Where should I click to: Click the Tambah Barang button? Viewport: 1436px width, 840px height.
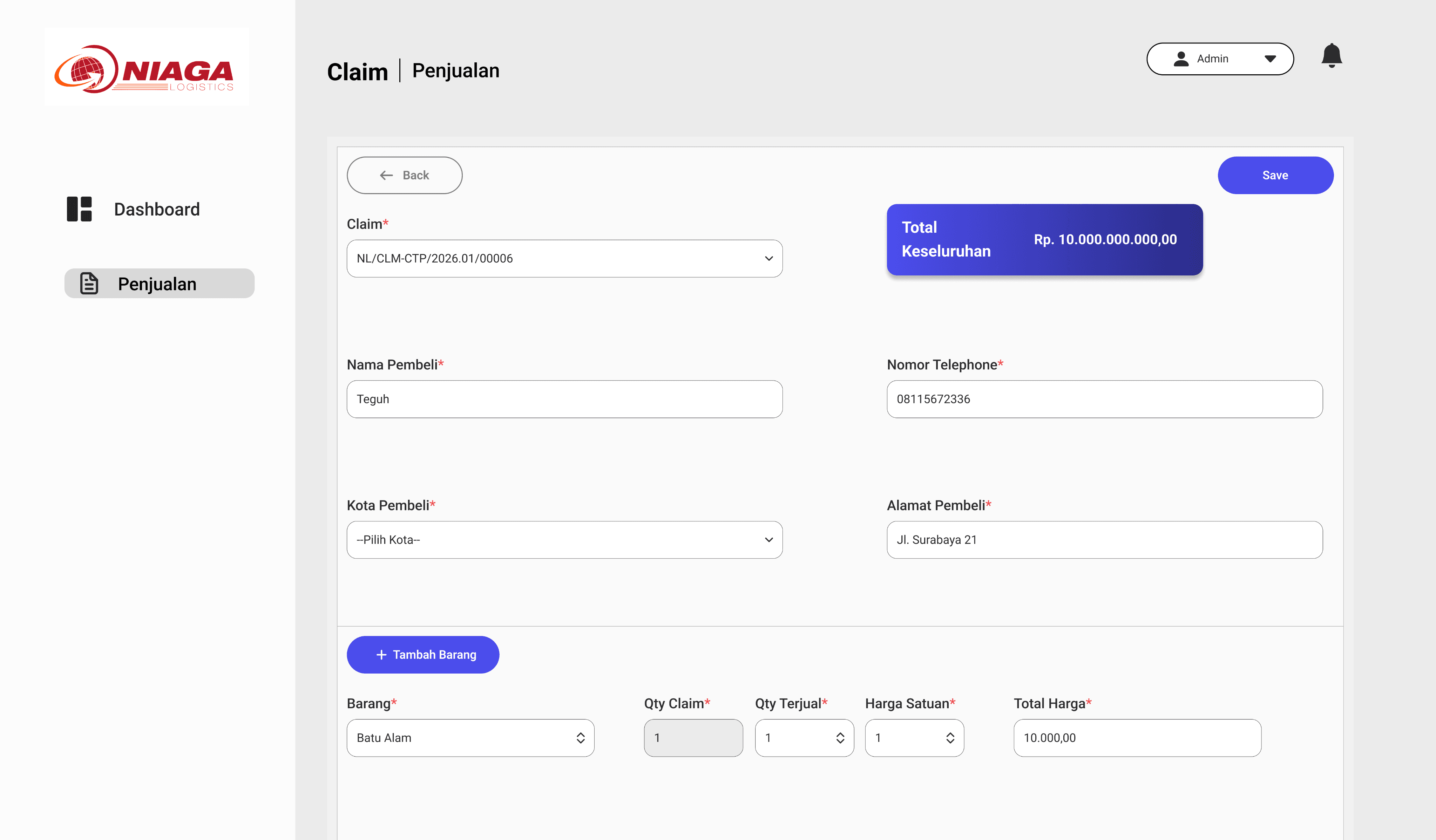[x=423, y=655]
